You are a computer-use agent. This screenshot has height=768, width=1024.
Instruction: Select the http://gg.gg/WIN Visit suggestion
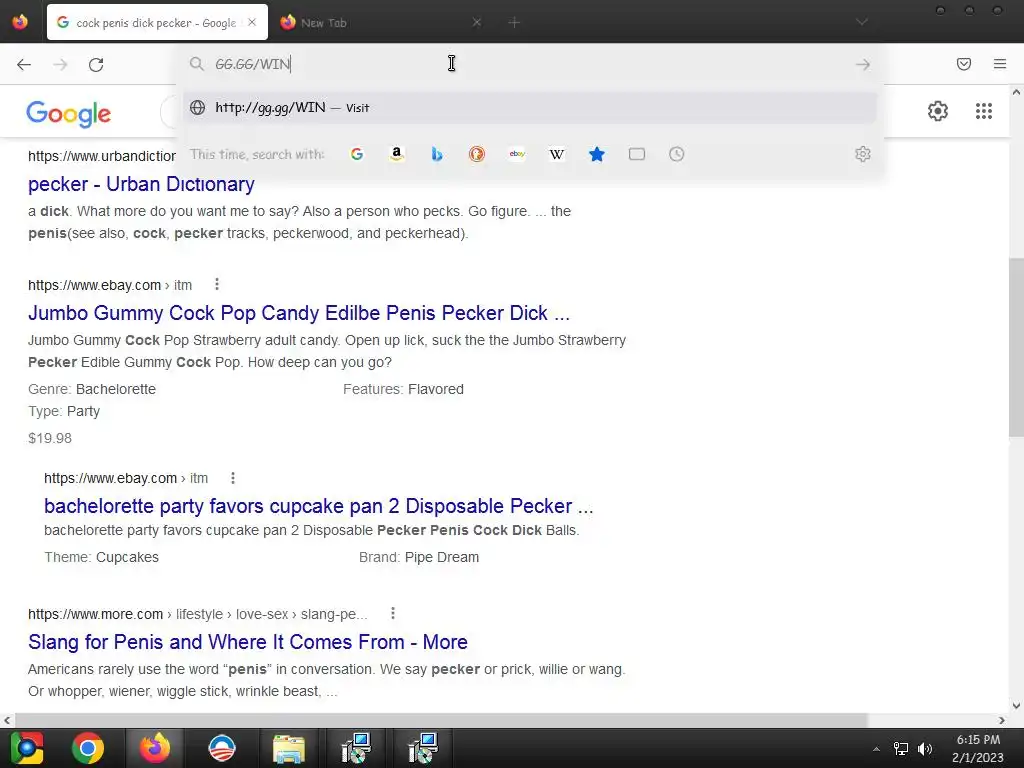(530, 108)
